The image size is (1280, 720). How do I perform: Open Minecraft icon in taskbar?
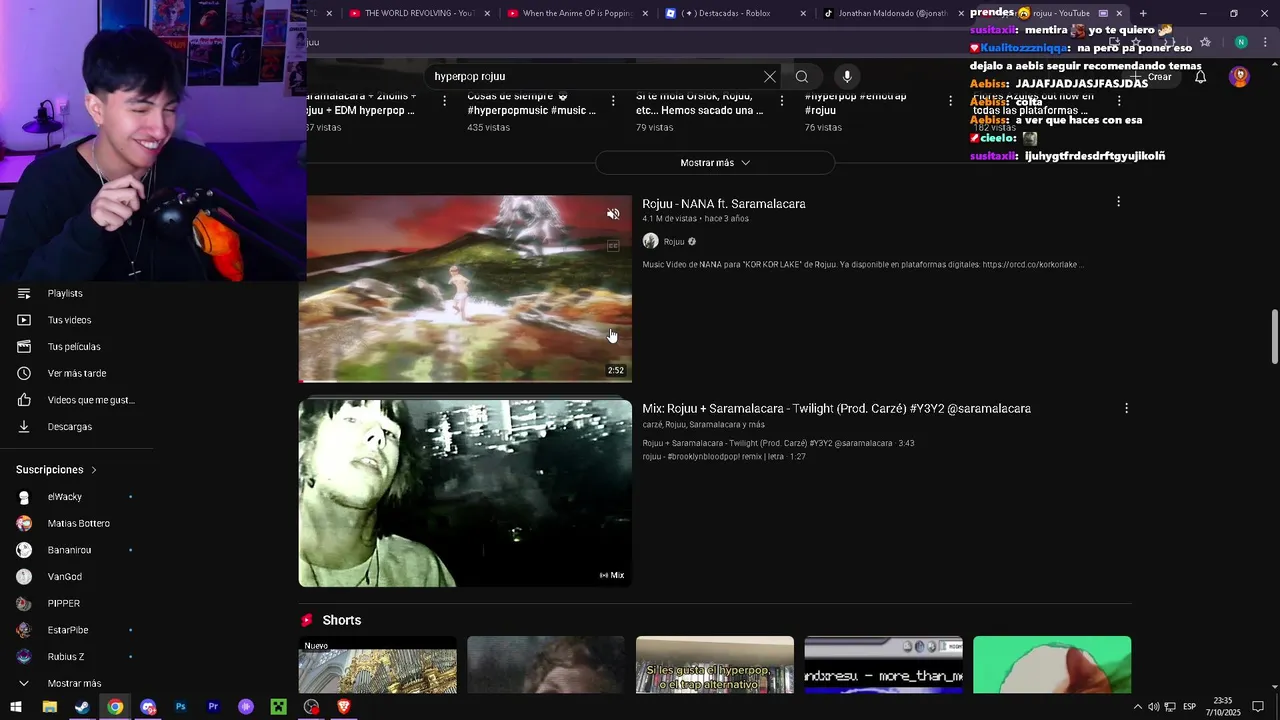(x=278, y=707)
